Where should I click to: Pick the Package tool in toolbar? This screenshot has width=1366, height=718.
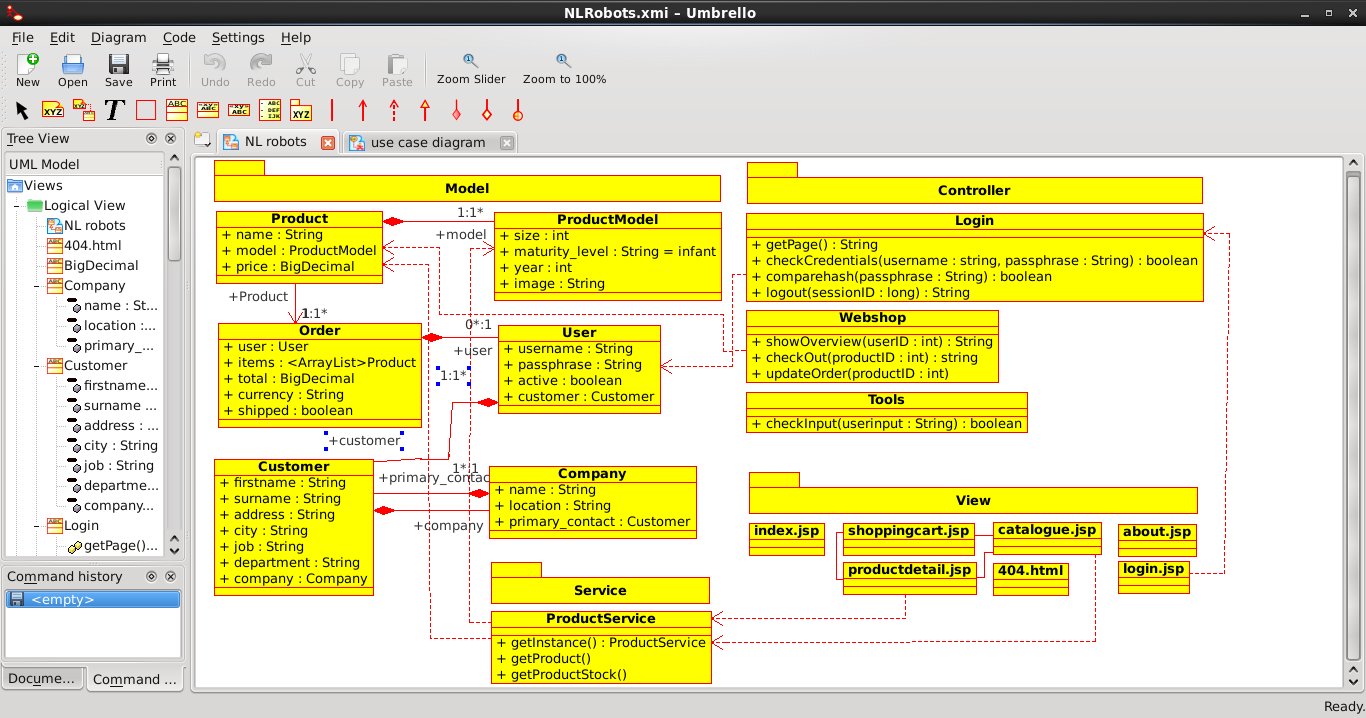[301, 110]
